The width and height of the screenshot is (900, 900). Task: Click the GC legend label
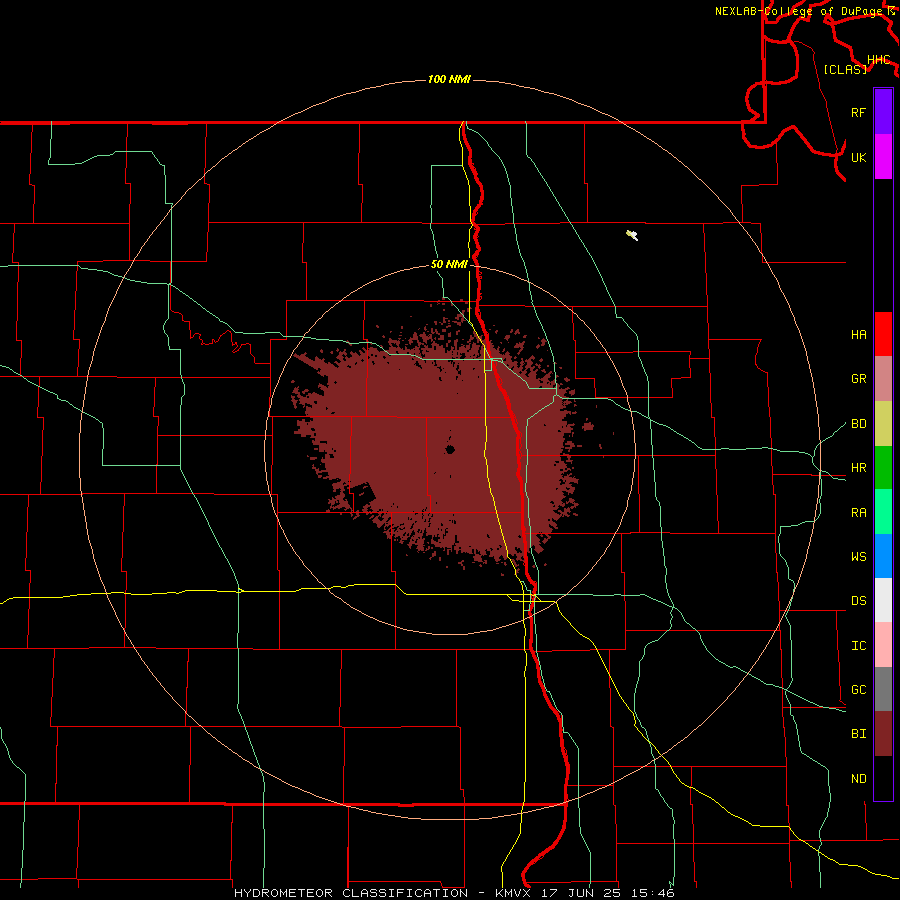click(x=859, y=690)
